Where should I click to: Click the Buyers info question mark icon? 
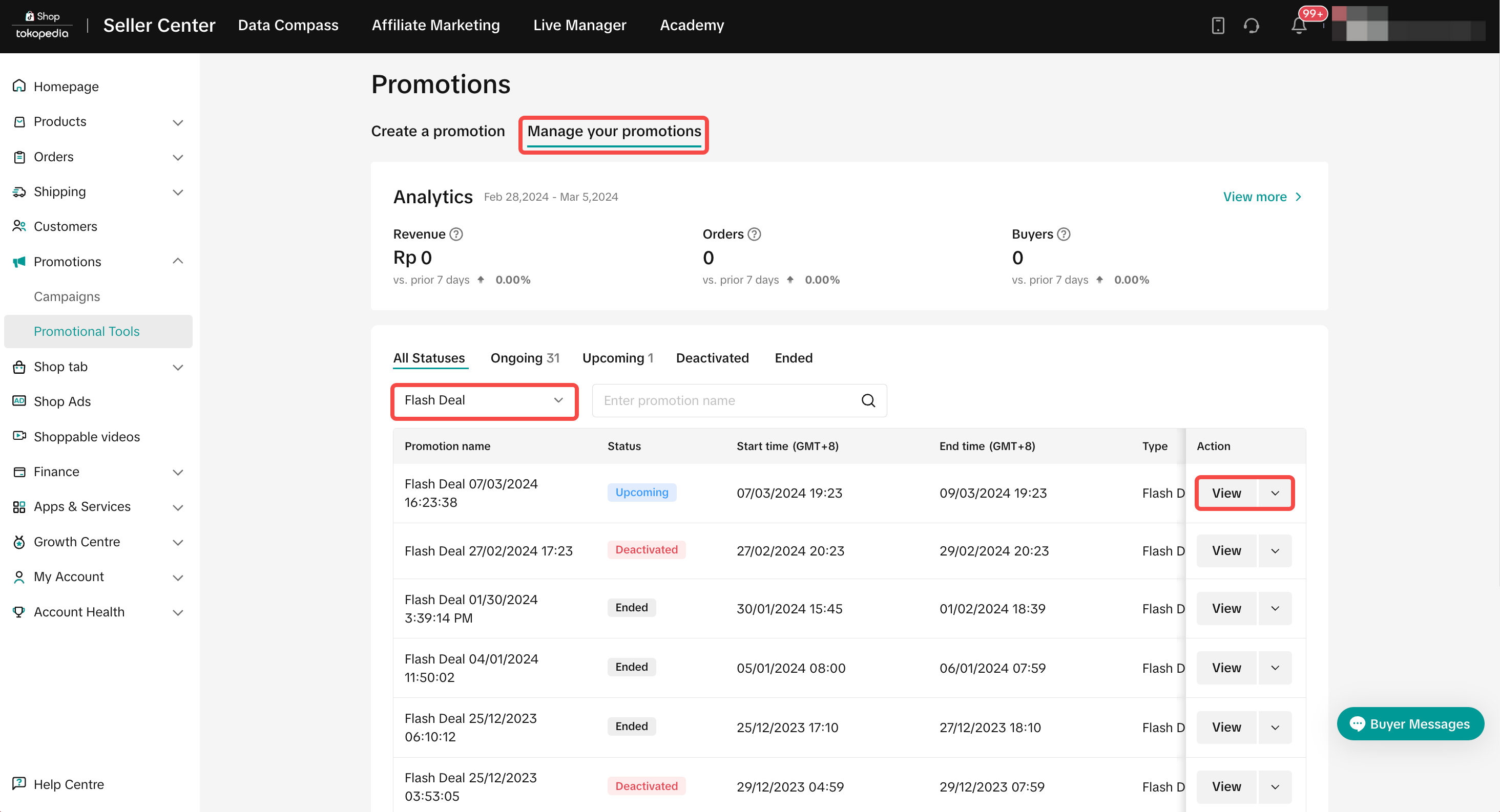pos(1064,234)
